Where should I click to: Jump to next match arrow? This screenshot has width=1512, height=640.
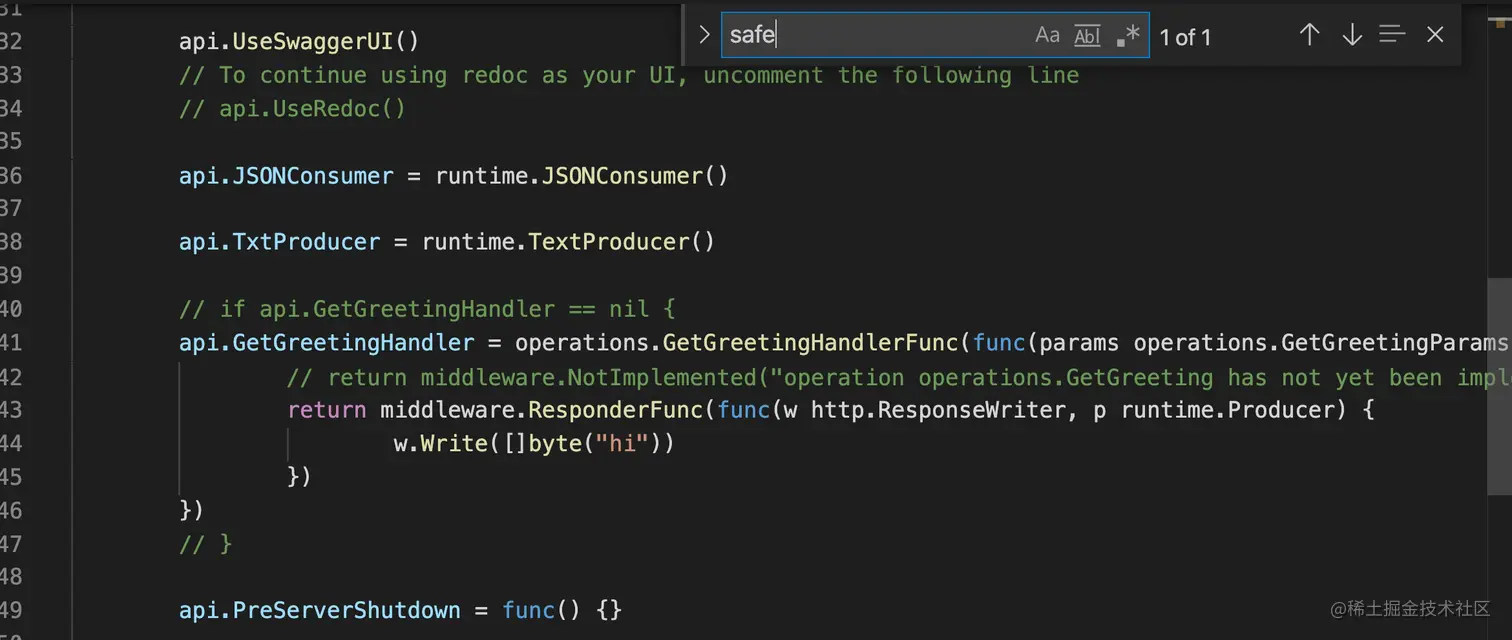point(1352,35)
